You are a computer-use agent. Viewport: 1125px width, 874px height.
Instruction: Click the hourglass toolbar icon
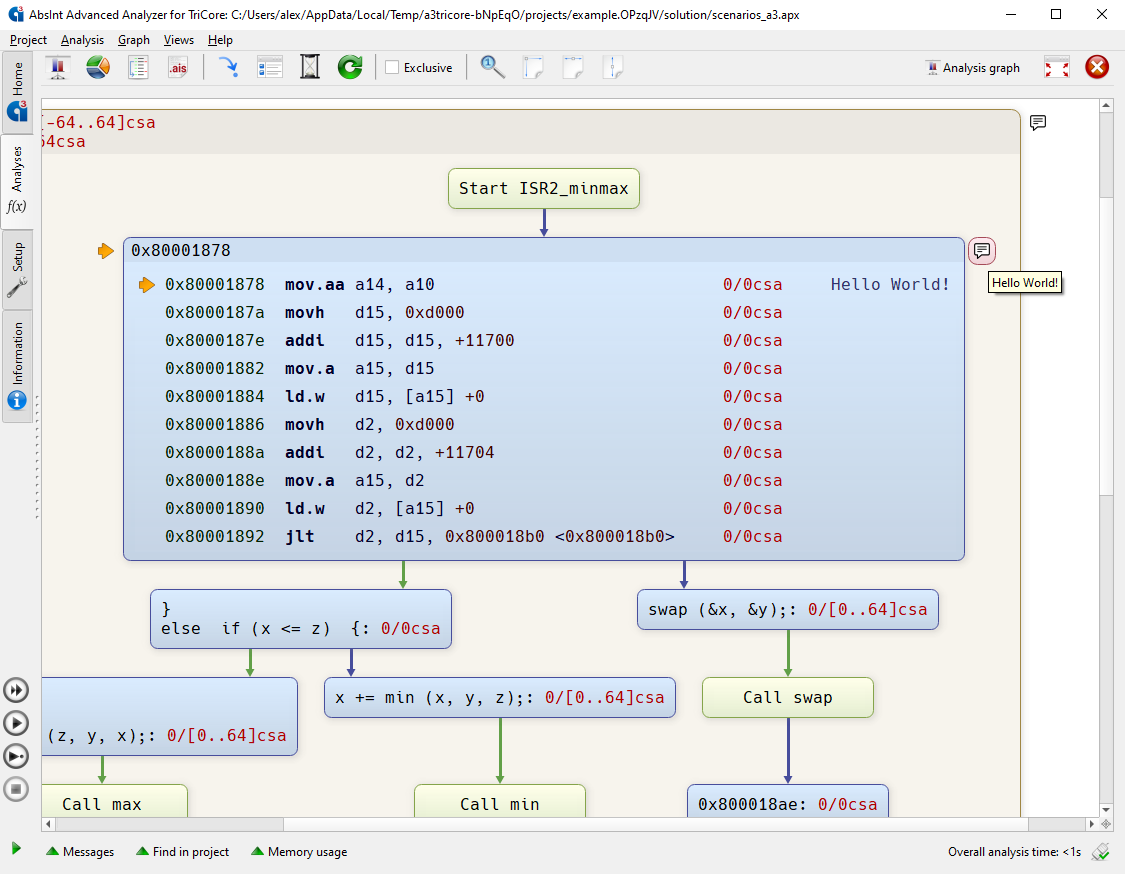(x=310, y=67)
